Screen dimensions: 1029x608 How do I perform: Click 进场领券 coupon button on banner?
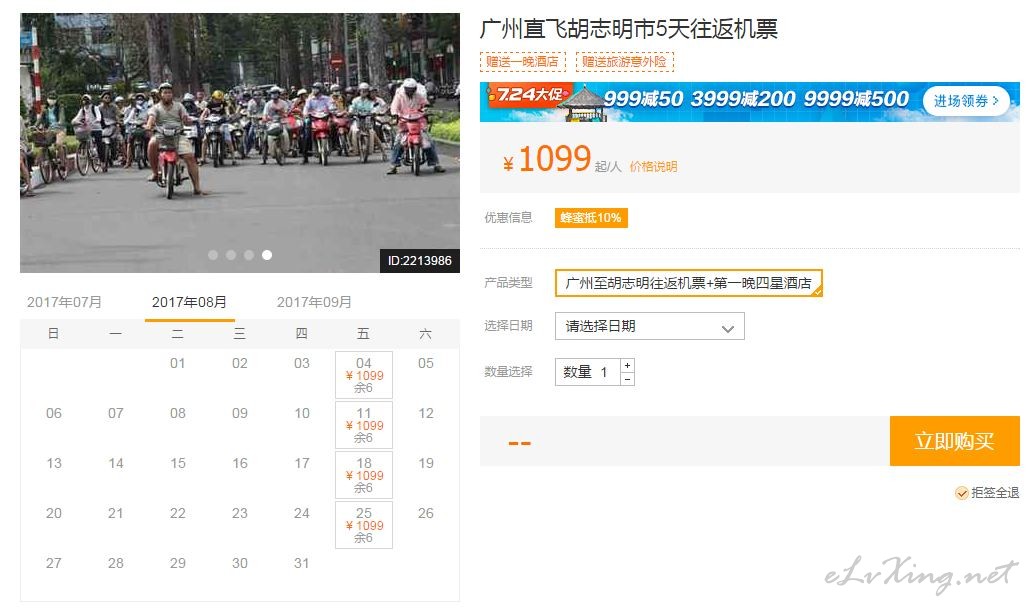coord(965,101)
